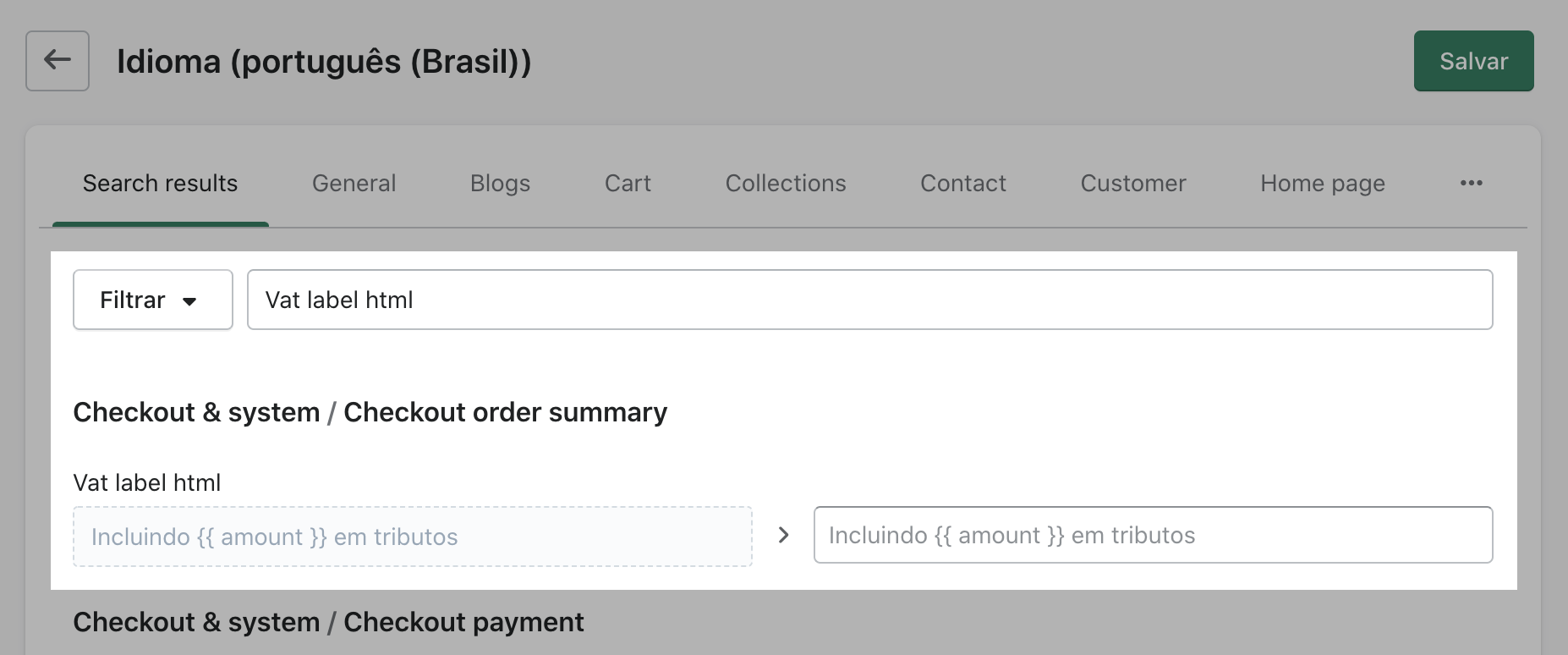
Task: Open the more tabs ellipsis menu
Action: (1471, 184)
